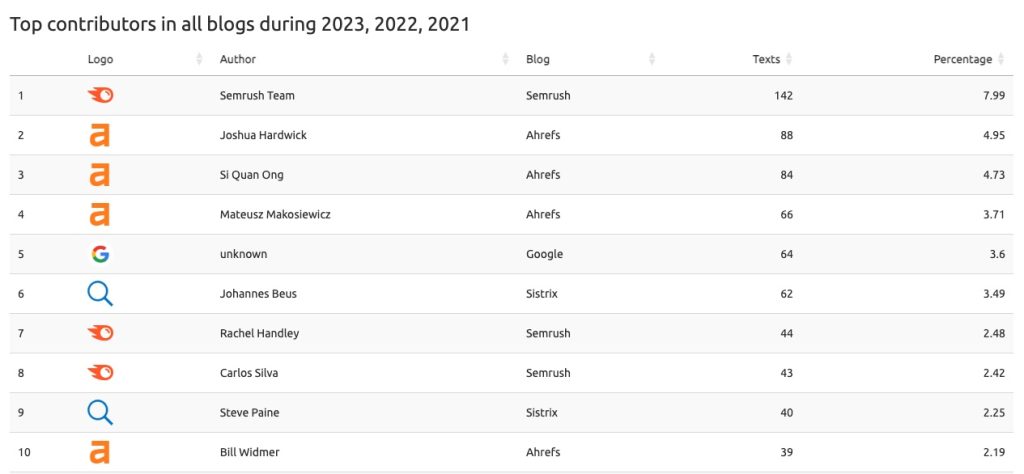The height and width of the screenshot is (474, 1024).
Task: Select the Mateusz Makosiewicz author cell
Action: coord(277,215)
